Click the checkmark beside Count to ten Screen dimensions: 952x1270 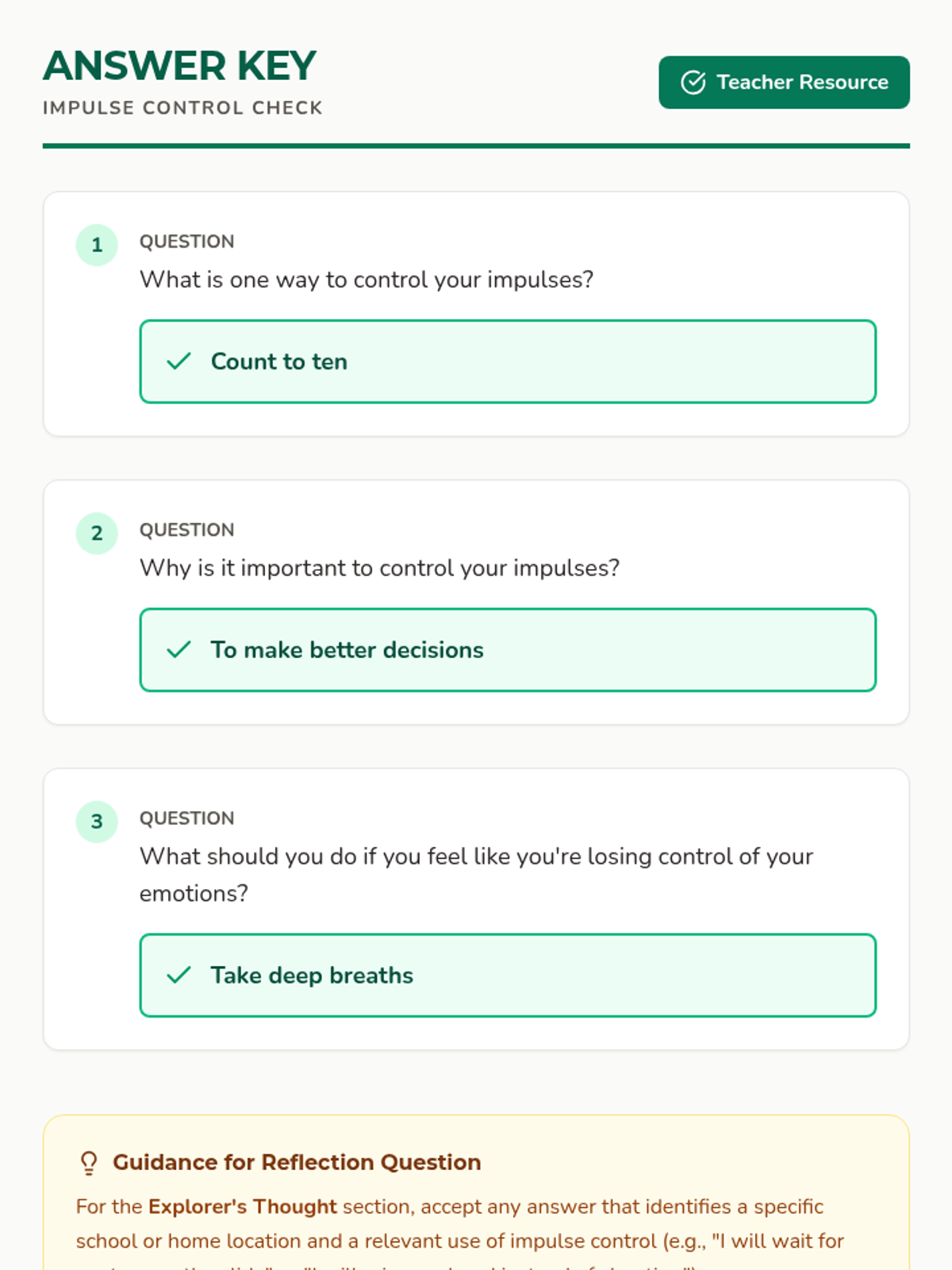coord(179,362)
